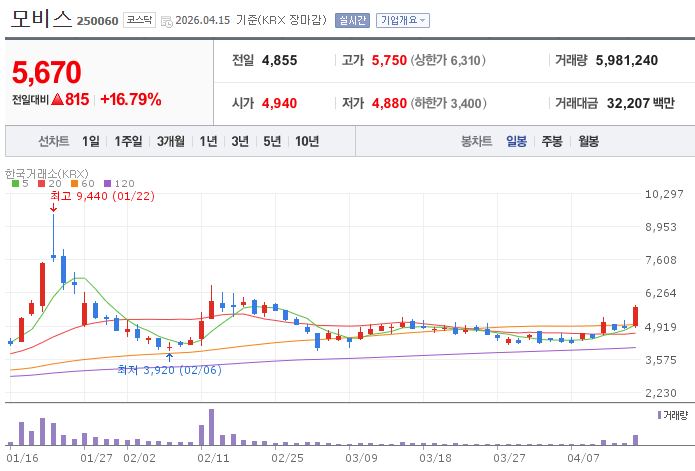Screen dimensions: 695x471
Task: Select the 1년 line chart tab
Action: (x=208, y=141)
